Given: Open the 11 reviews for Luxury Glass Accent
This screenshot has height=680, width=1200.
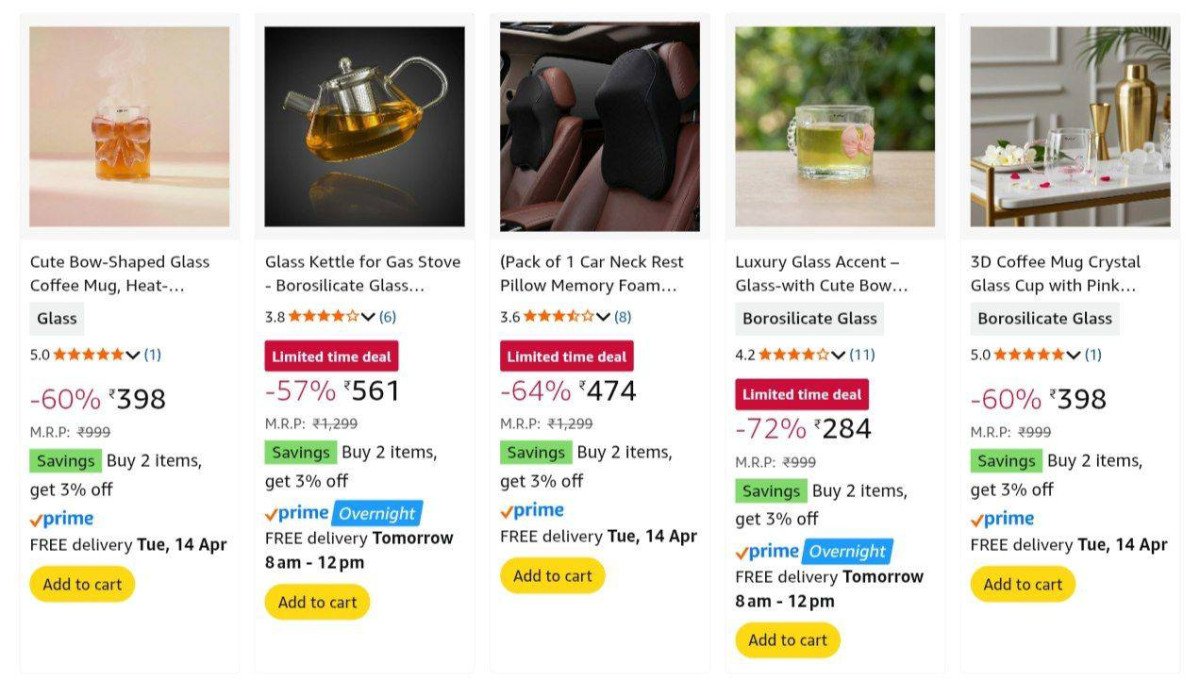Looking at the screenshot, I should (x=862, y=354).
